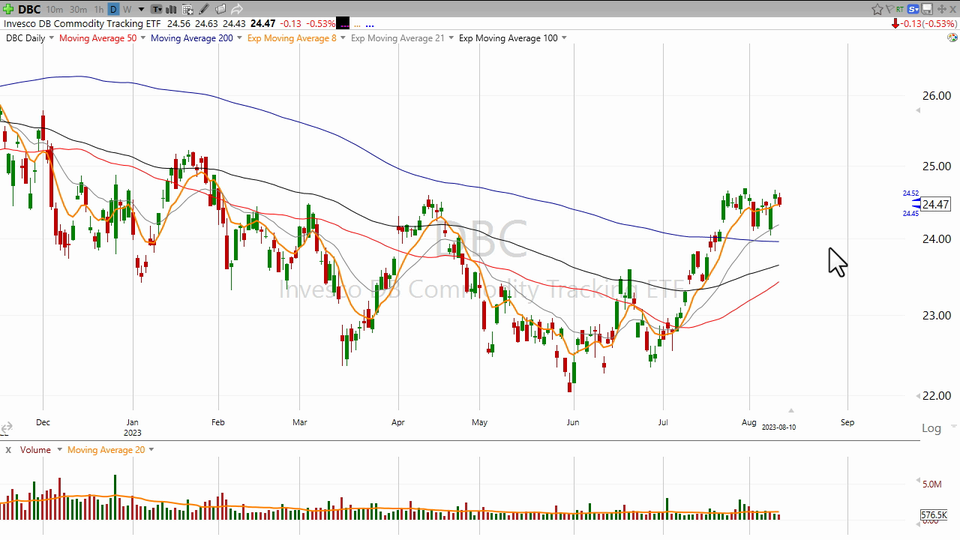
Task: Click the last price 24.47 in header
Action: click(263, 24)
